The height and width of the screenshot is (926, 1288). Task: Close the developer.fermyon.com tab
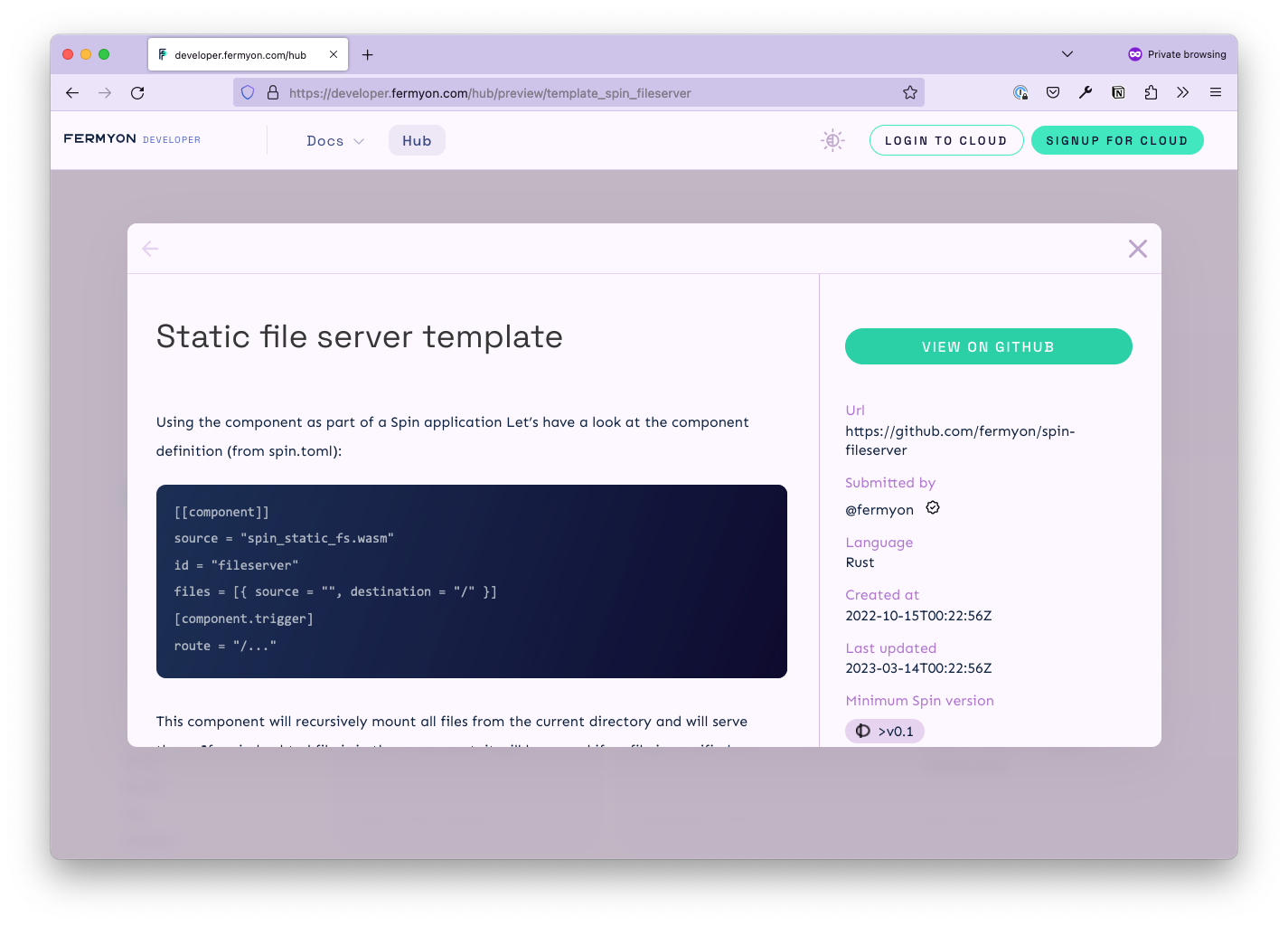tap(334, 54)
